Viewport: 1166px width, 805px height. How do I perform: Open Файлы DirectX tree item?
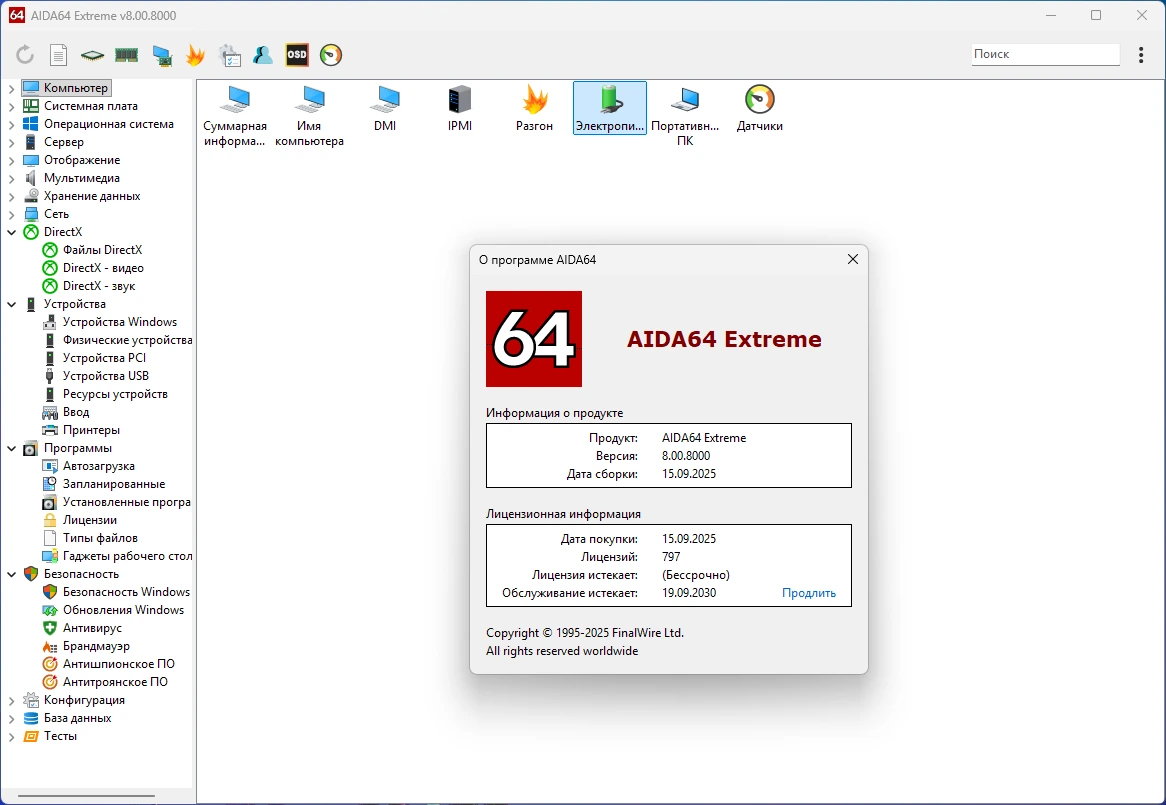[x=102, y=250]
